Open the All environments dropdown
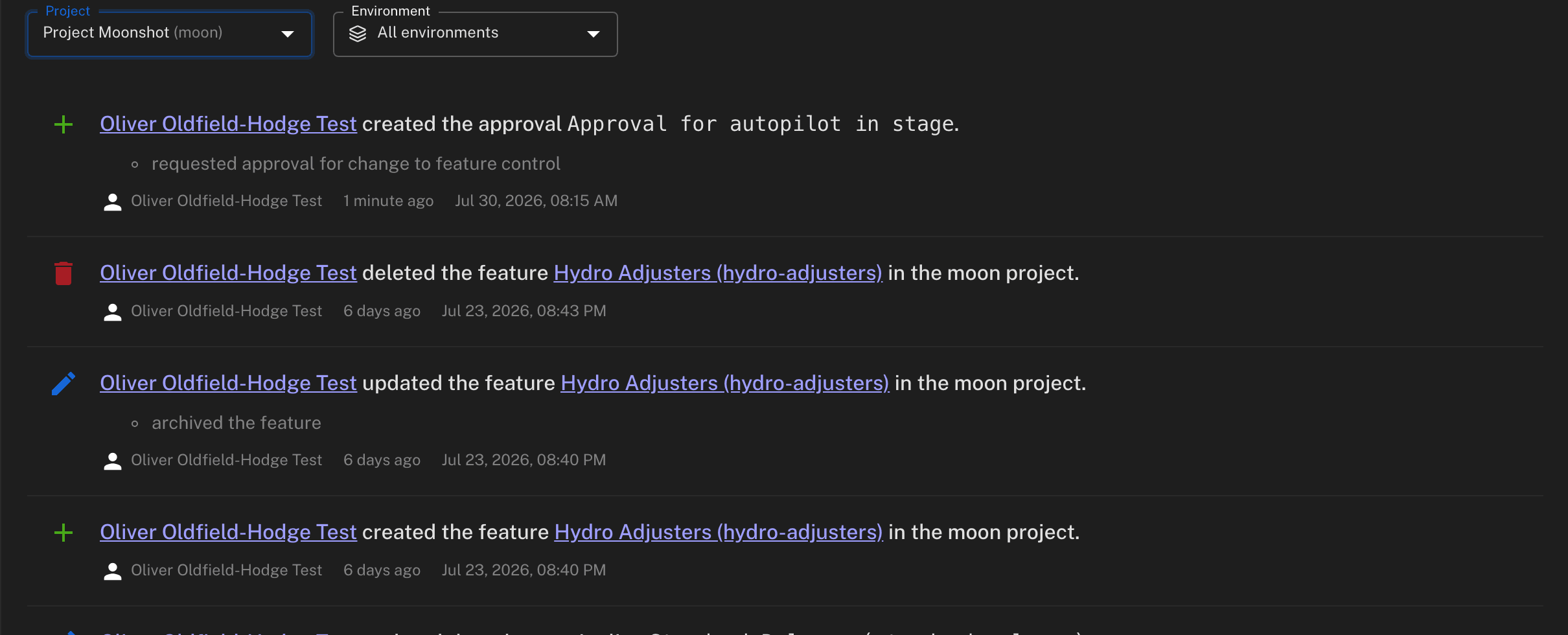The width and height of the screenshot is (1568, 635). [475, 34]
